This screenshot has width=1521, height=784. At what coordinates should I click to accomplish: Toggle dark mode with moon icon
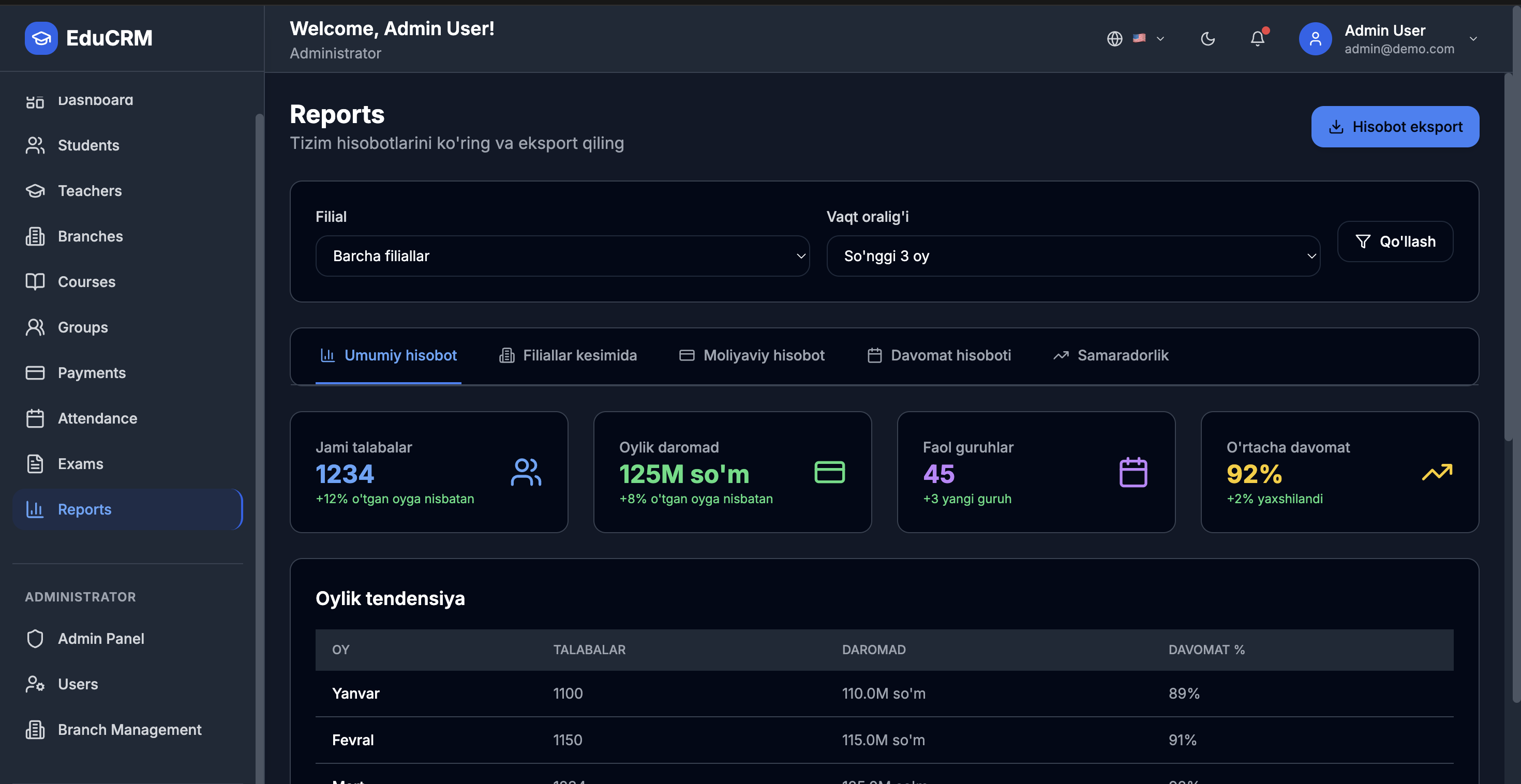(x=1207, y=39)
